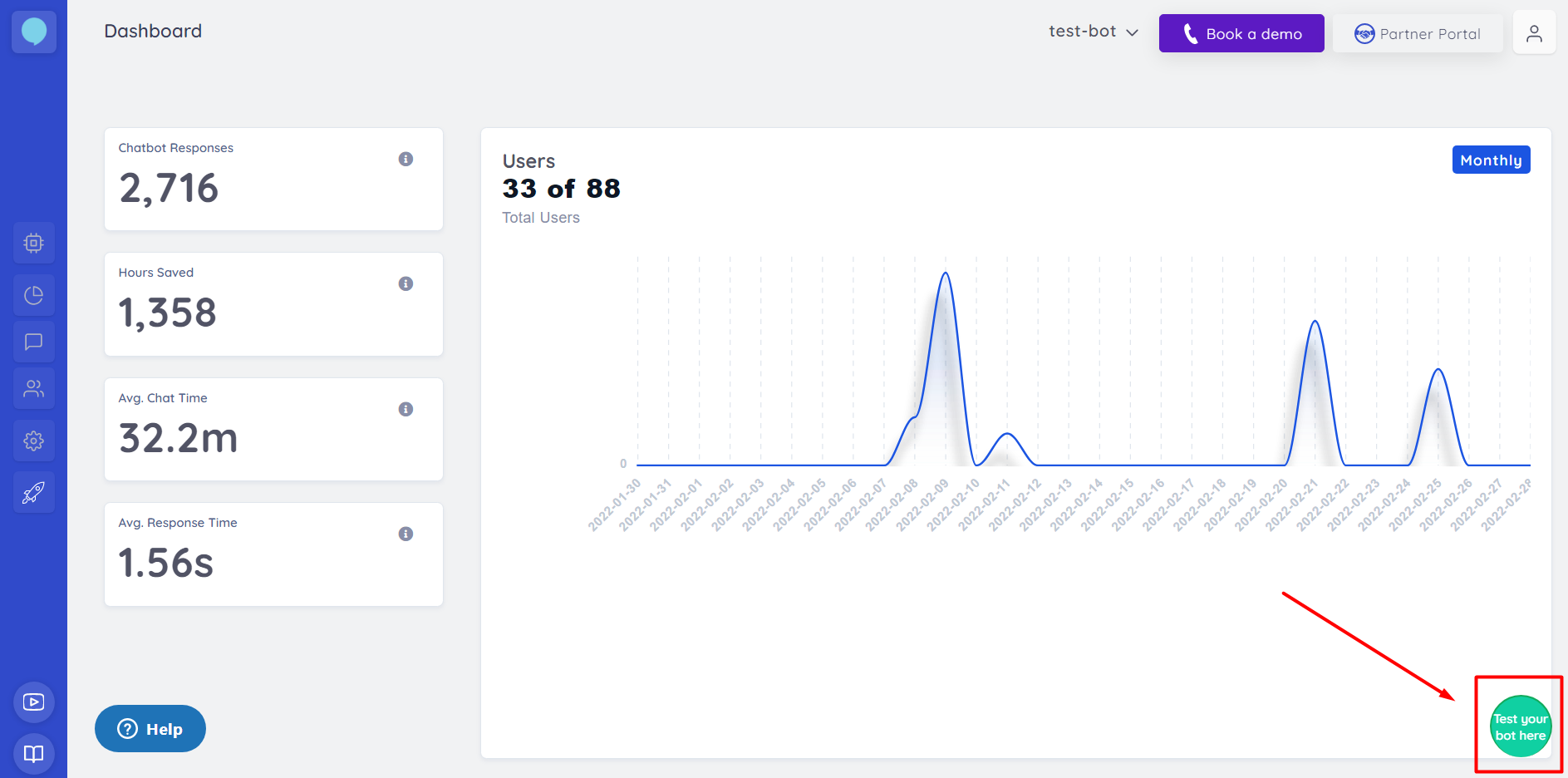Viewport: 1568px width, 778px height.
Task: Open the book documentation icon
Action: pos(34,754)
